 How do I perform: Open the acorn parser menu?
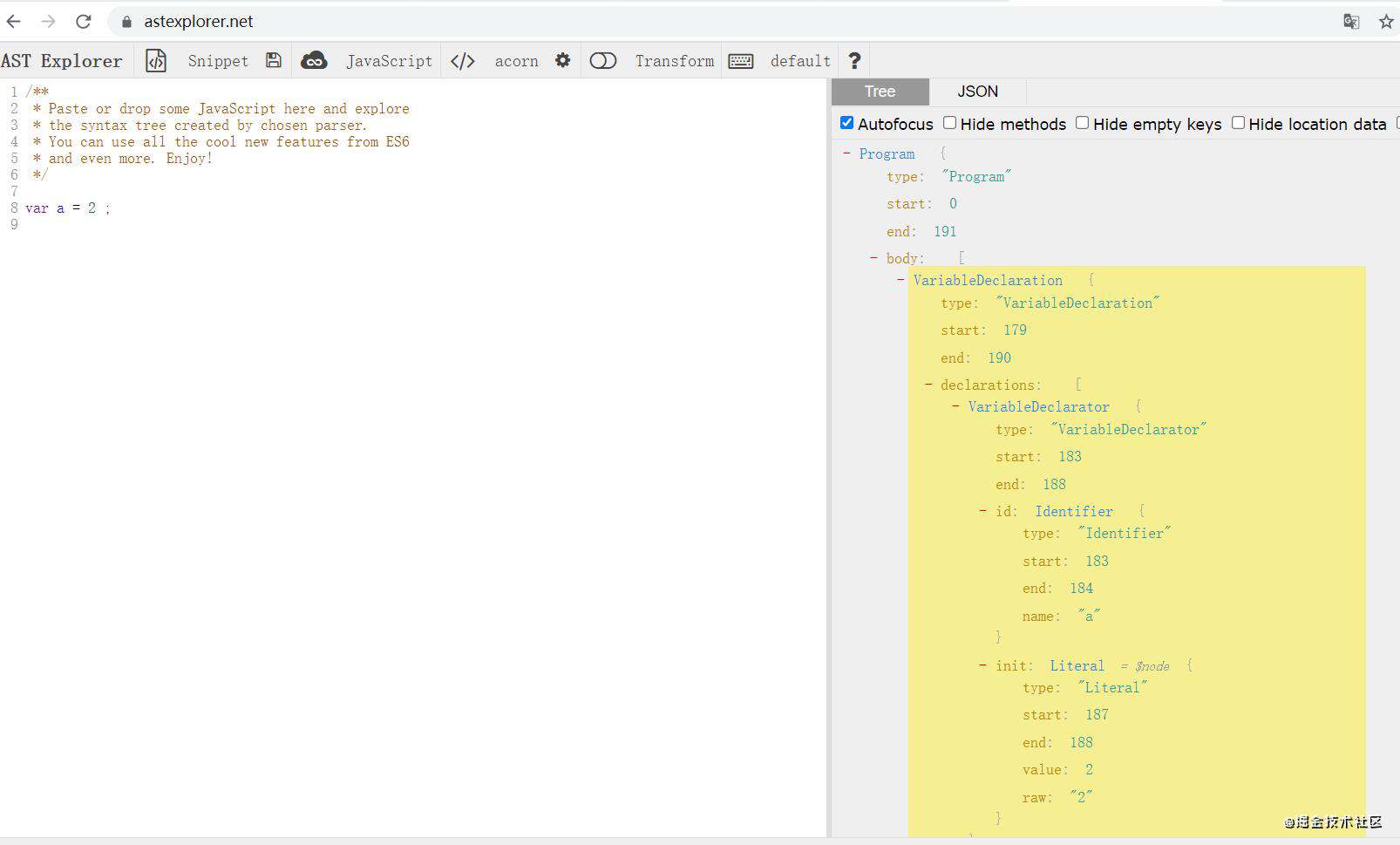coord(516,60)
